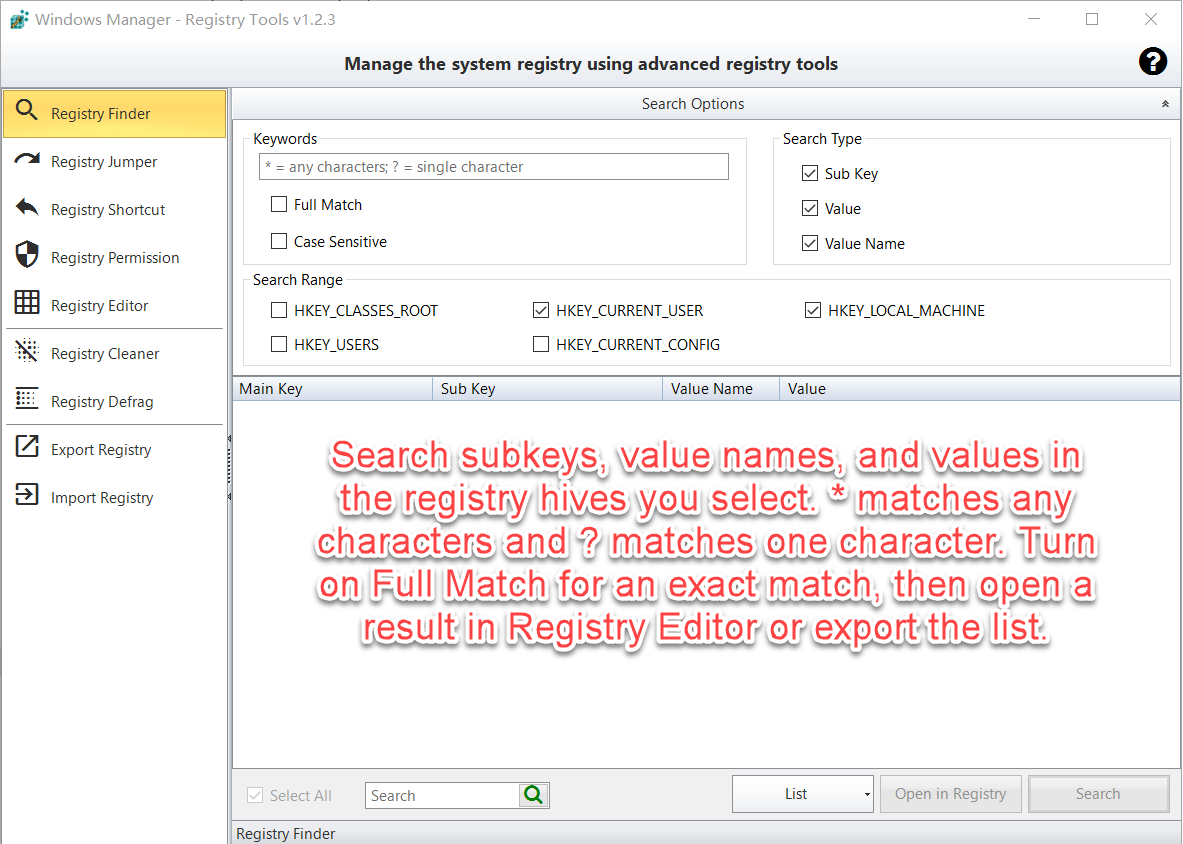Uncheck the Sub Key search type
Image resolution: width=1183 pixels, height=844 pixels.
point(810,173)
